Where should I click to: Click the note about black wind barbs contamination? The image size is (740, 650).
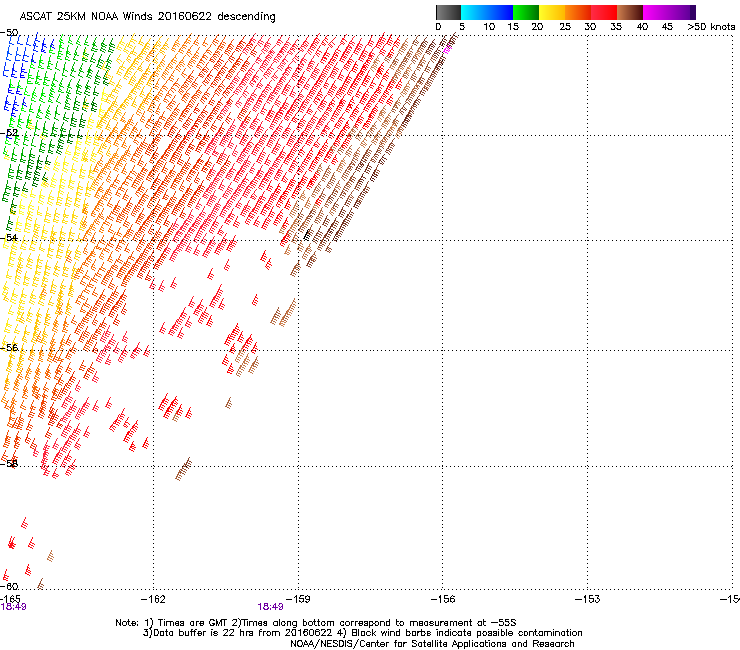coord(460,633)
